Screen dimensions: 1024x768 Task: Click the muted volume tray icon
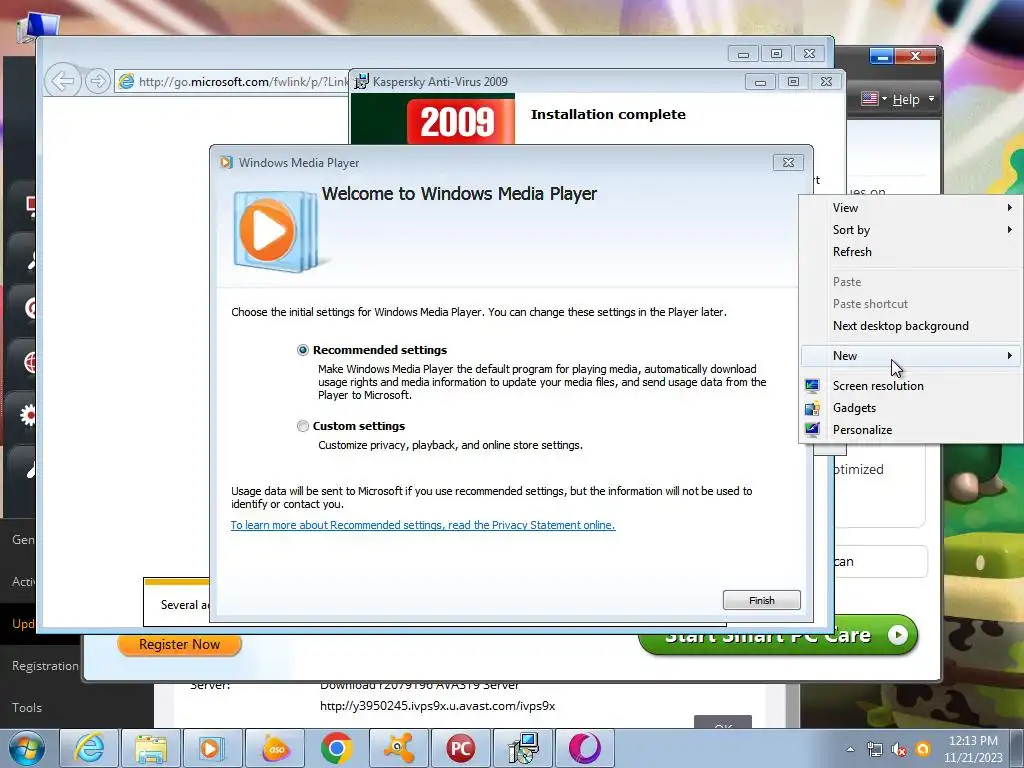(899, 750)
